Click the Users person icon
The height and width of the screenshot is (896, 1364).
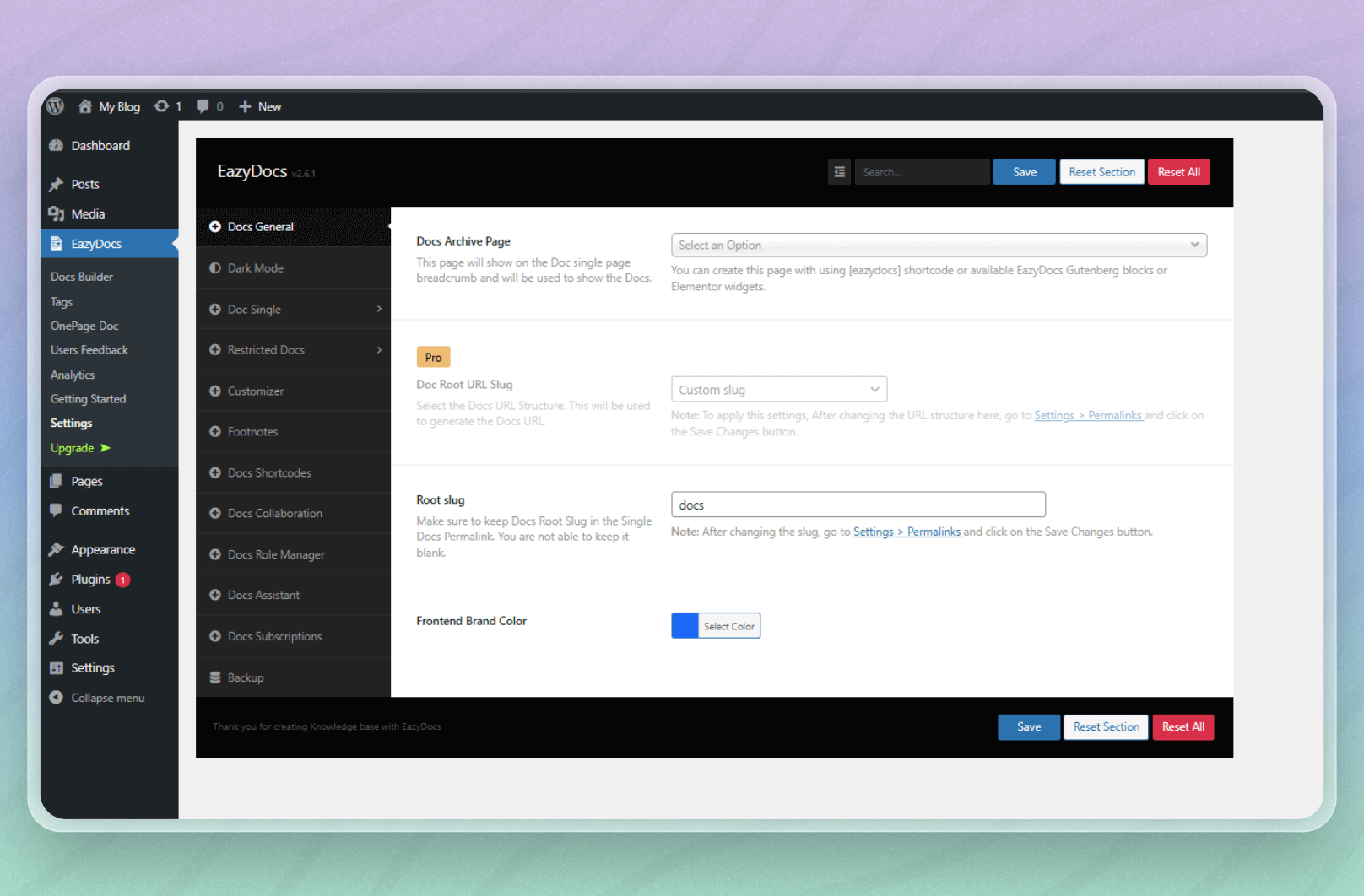pyautogui.click(x=57, y=608)
